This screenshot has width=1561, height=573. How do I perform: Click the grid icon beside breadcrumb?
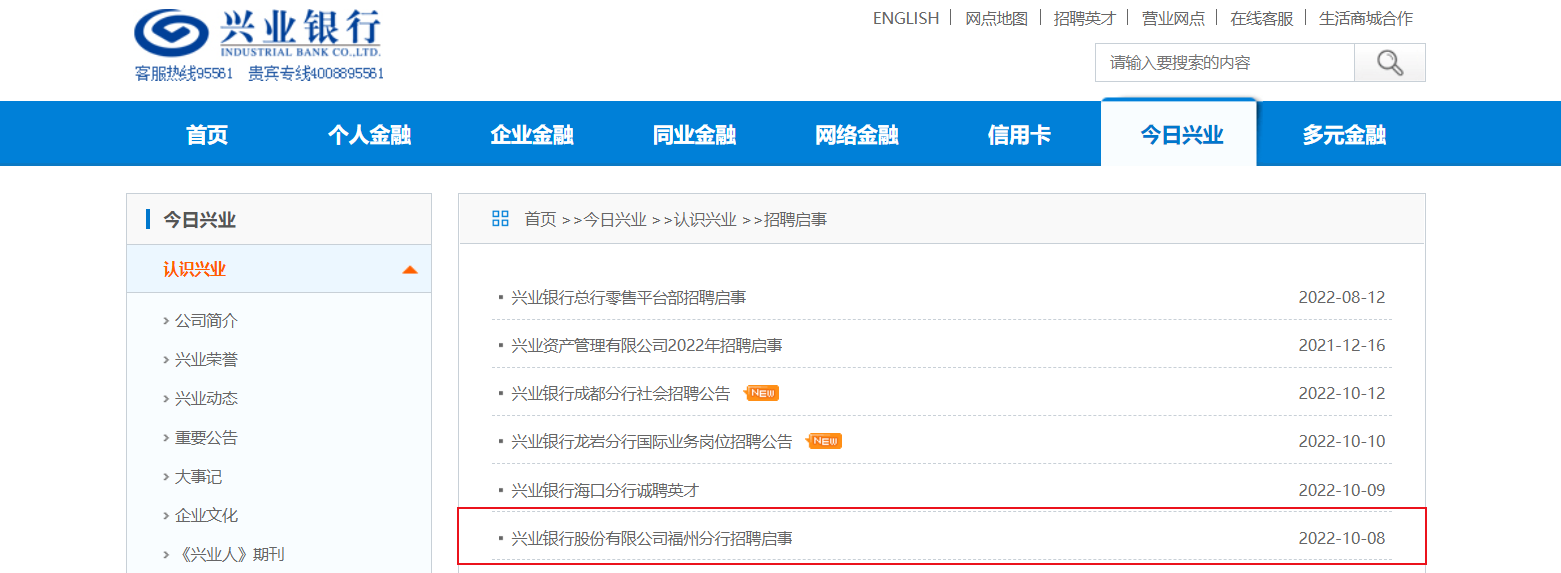[x=500, y=219]
